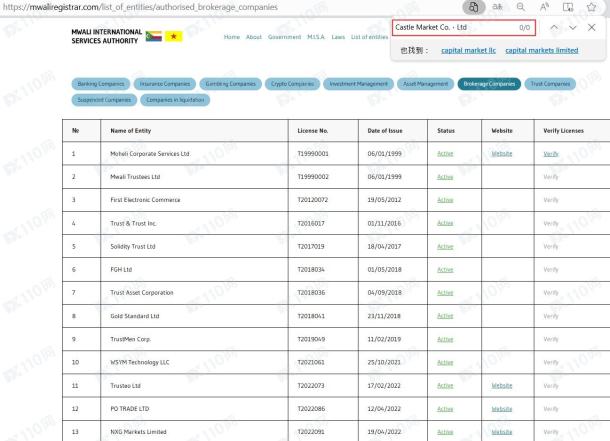Select the Banking Companies tab

click(x=101, y=84)
